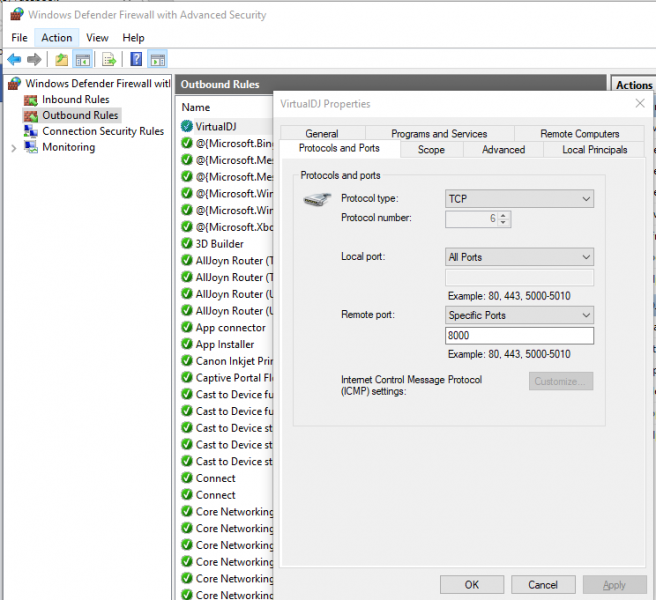Click the Actions pane header

tap(633, 85)
